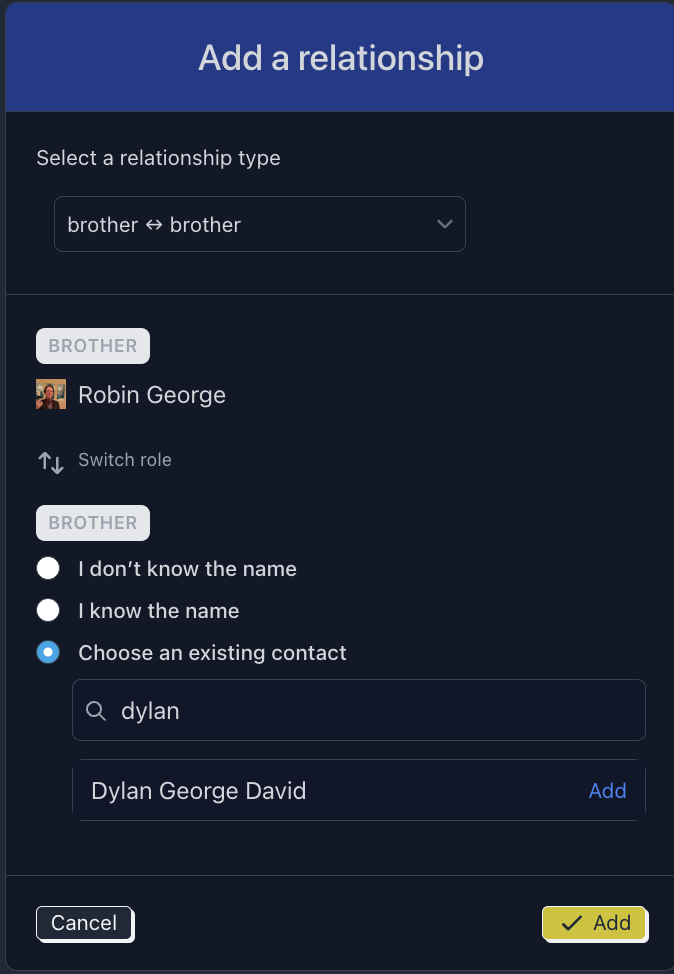The image size is (674, 974).
Task: Click the up-down arrow next to Switch role
Action: pyautogui.click(x=50, y=461)
